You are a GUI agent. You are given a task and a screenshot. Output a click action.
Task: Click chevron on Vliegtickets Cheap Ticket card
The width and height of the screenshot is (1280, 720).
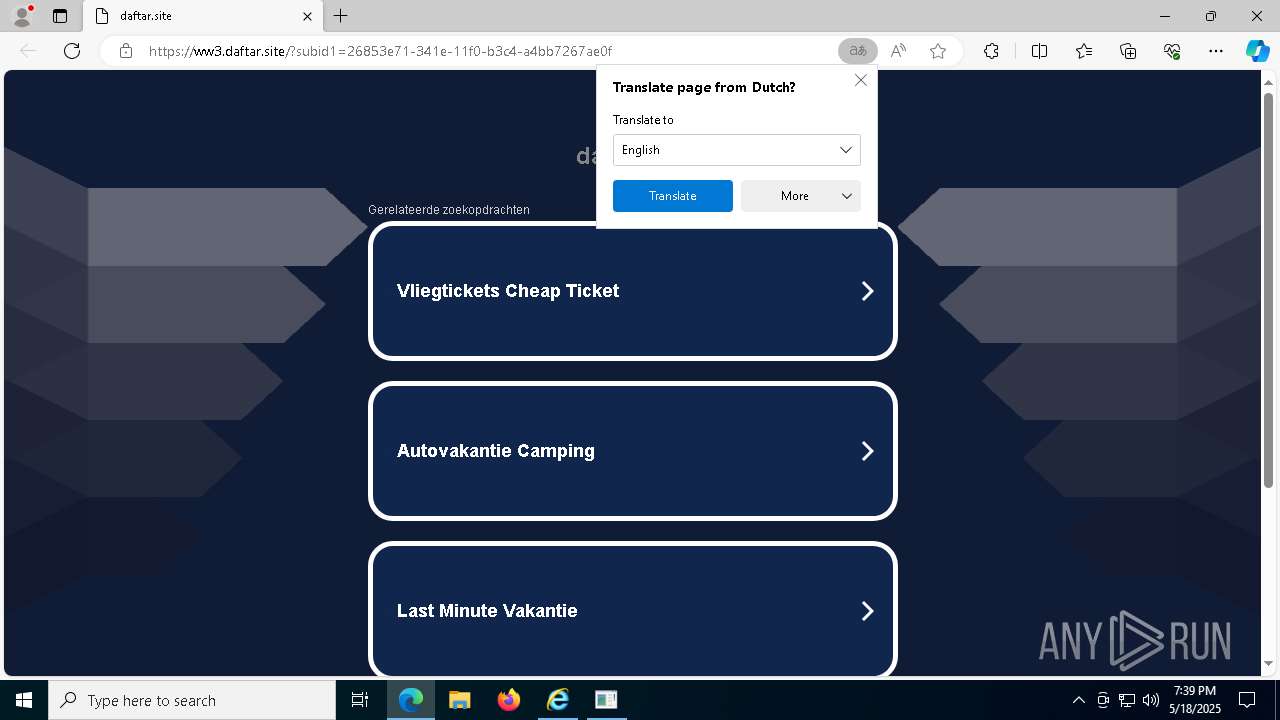867,291
